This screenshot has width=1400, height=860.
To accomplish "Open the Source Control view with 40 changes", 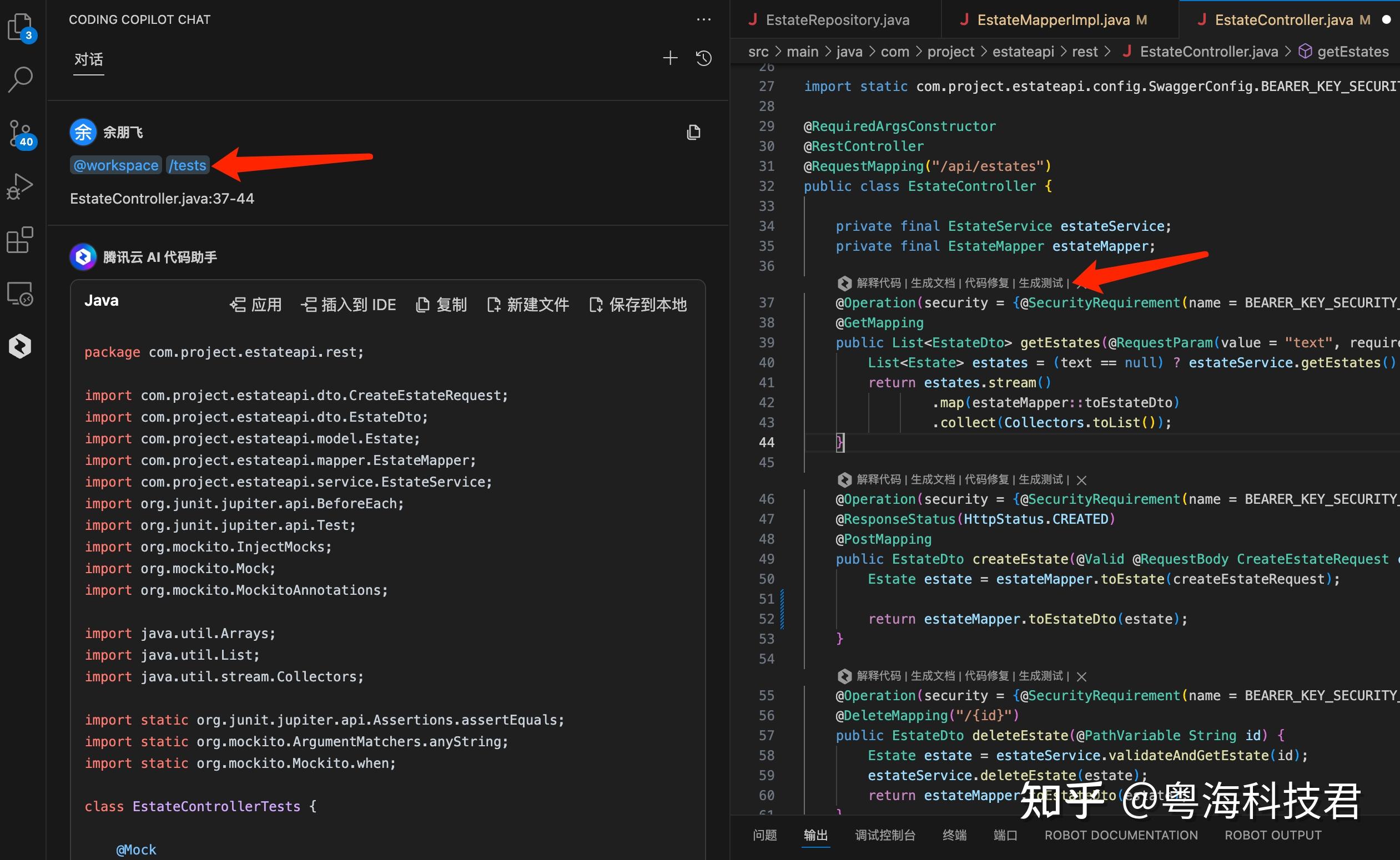I will click(21, 134).
